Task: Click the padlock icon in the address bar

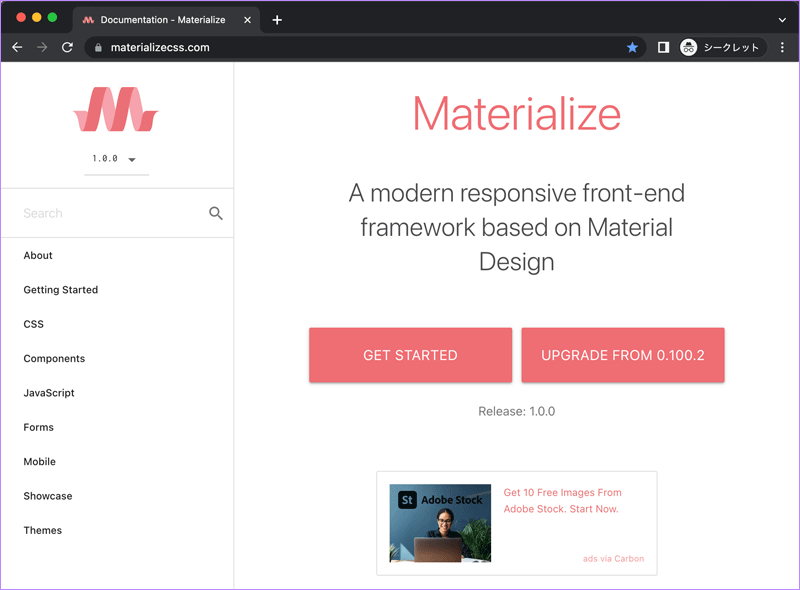Action: [97, 47]
